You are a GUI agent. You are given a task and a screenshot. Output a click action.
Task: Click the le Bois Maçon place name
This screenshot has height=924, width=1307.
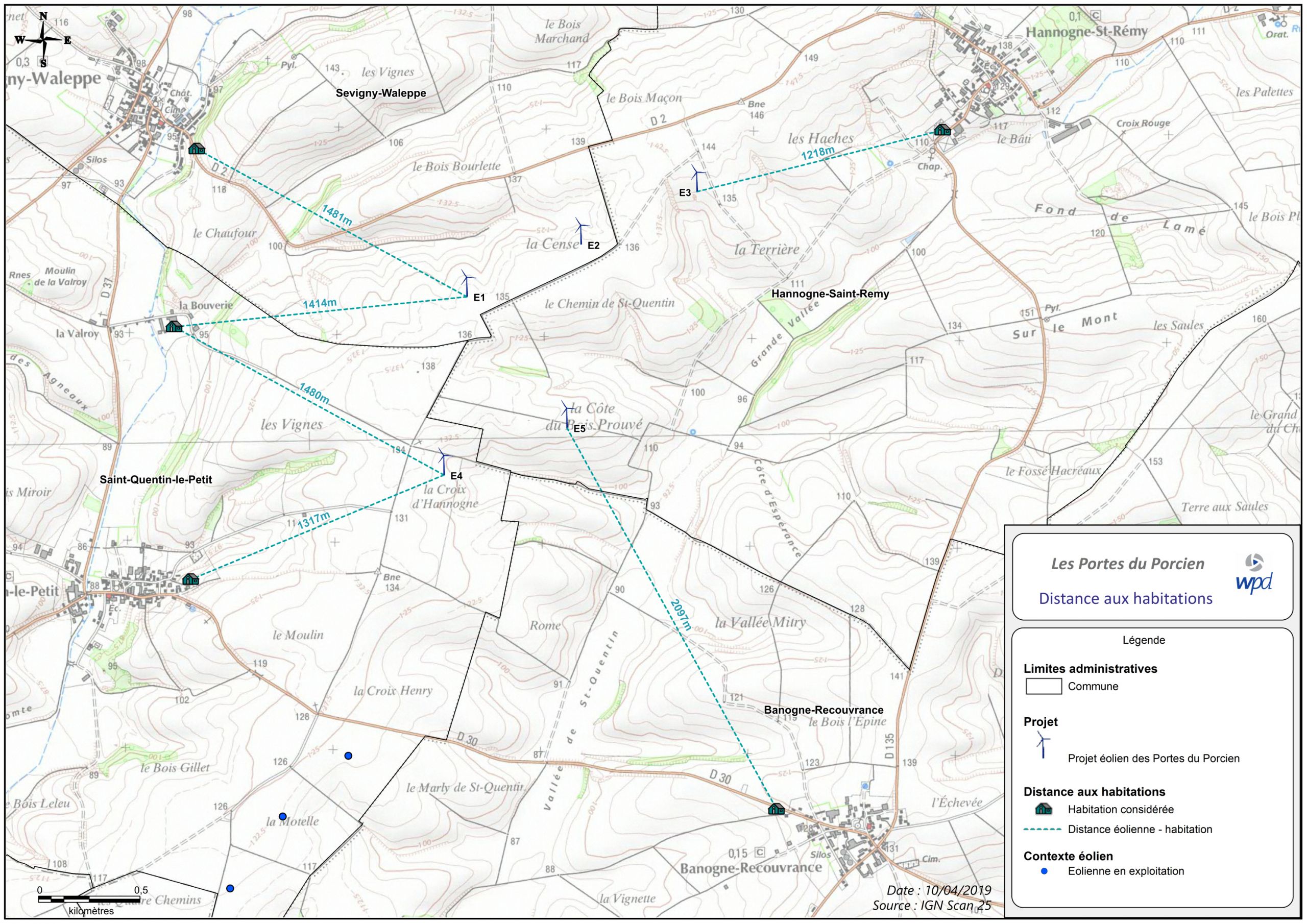pyautogui.click(x=644, y=98)
